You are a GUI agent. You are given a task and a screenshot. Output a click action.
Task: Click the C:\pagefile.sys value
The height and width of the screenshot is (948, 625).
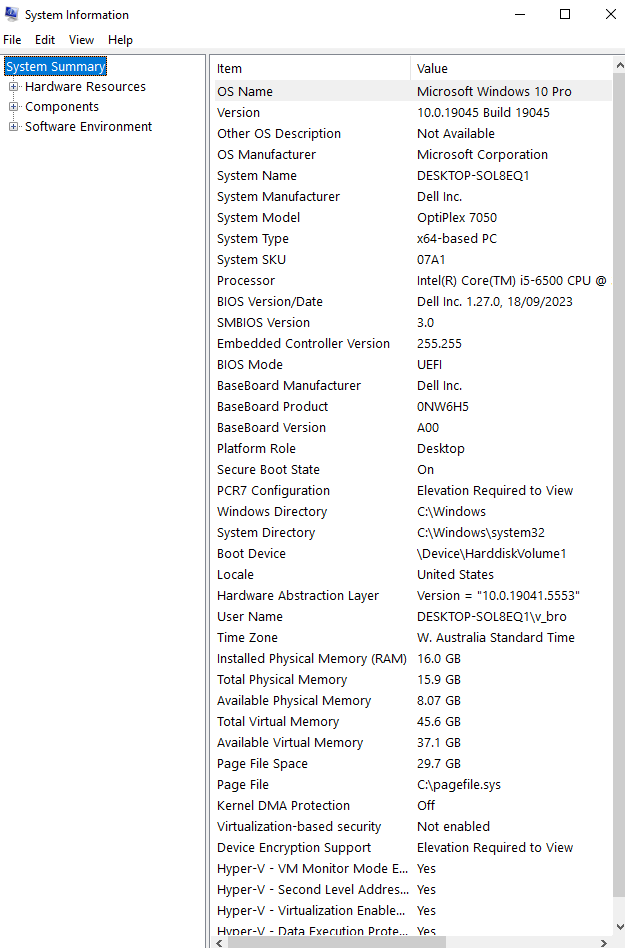pyautogui.click(x=459, y=785)
